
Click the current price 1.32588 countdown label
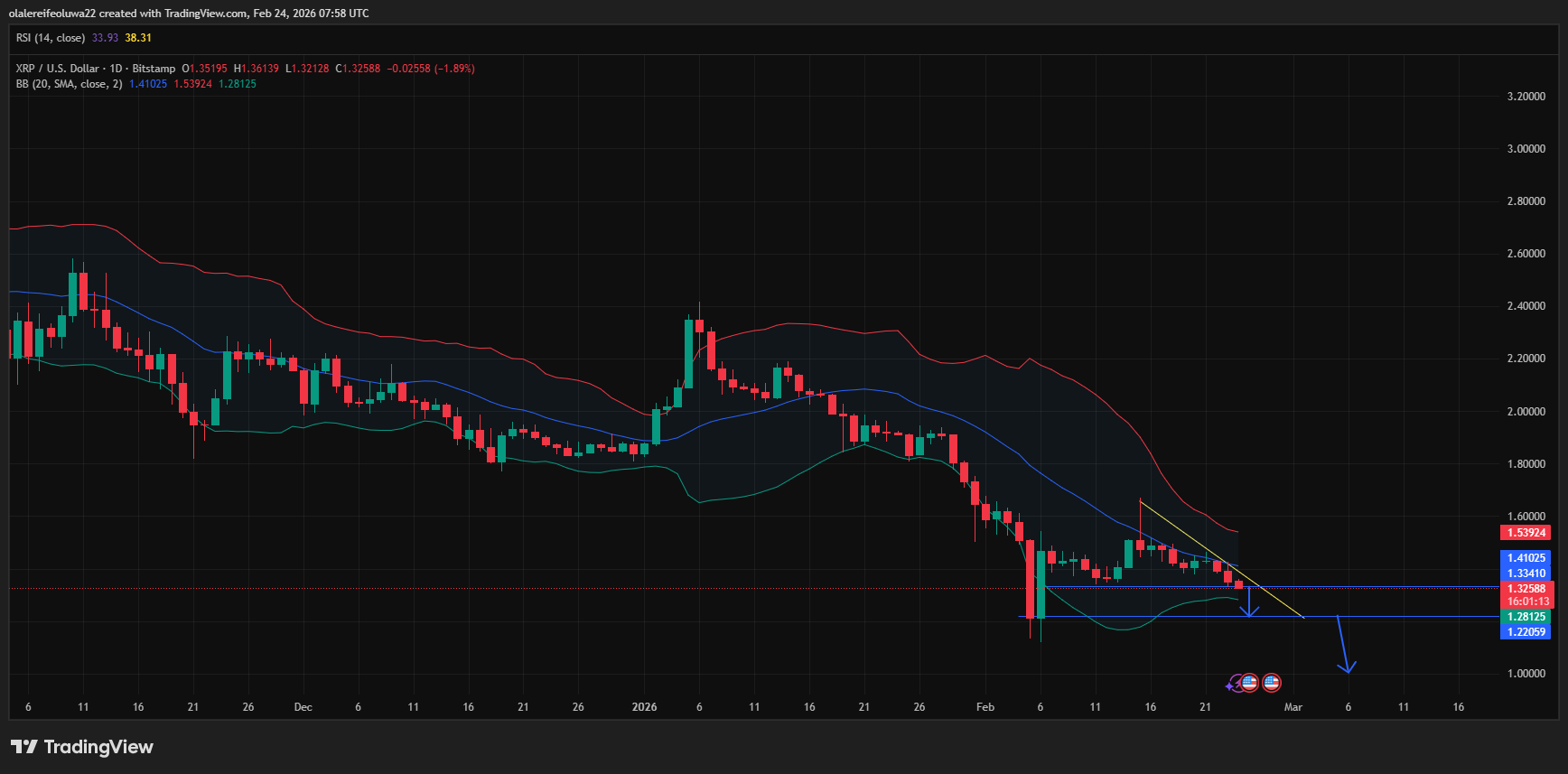coord(1526,594)
